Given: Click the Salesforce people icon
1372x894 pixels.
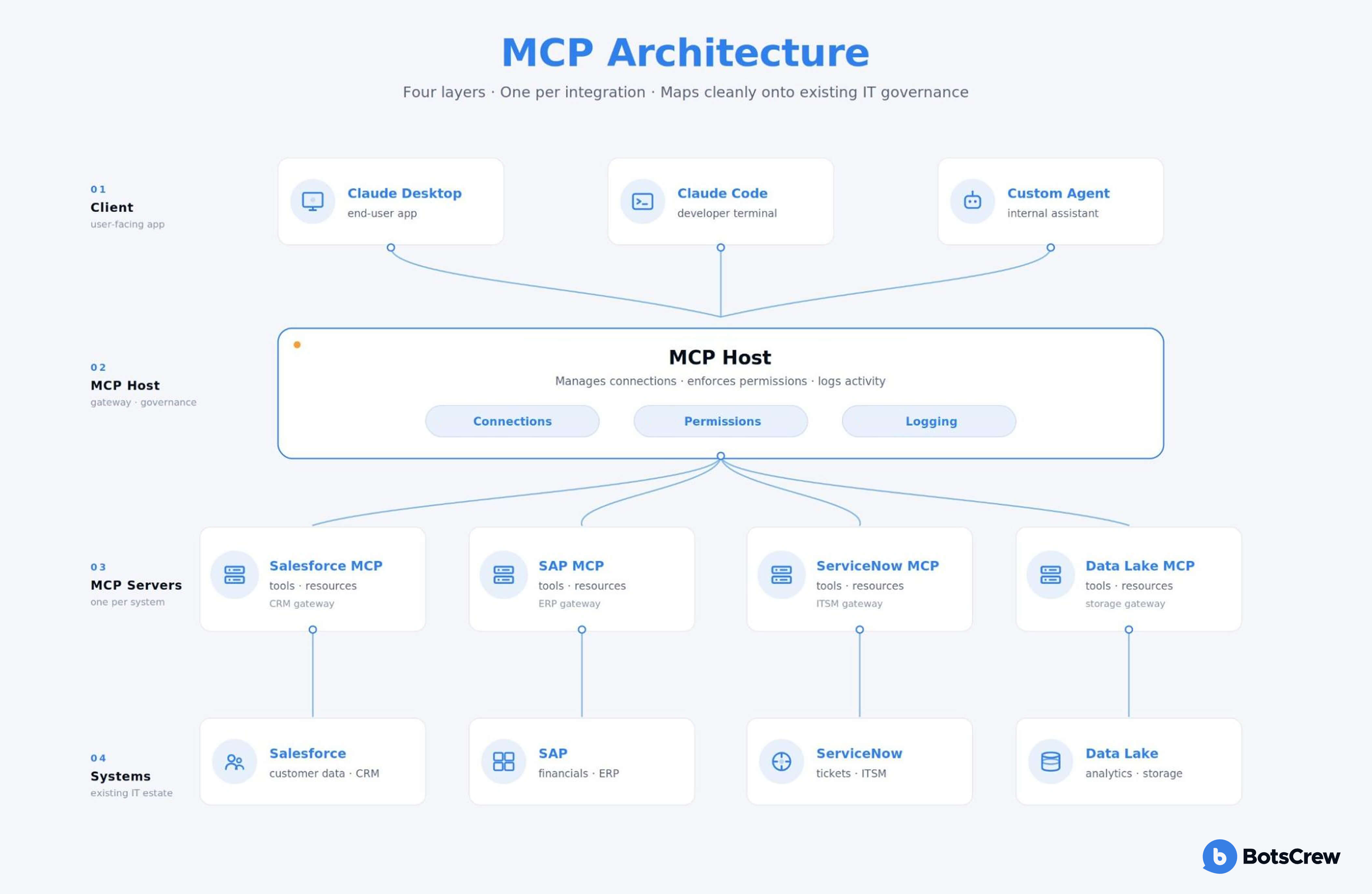Looking at the screenshot, I should pos(235,761).
